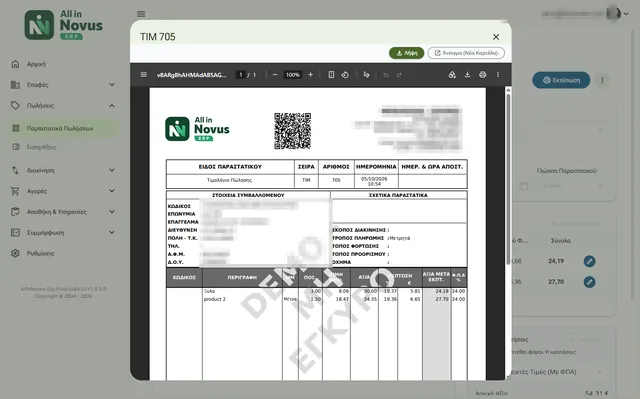Expand the Αγορές sidebar menu

[x=64, y=191]
